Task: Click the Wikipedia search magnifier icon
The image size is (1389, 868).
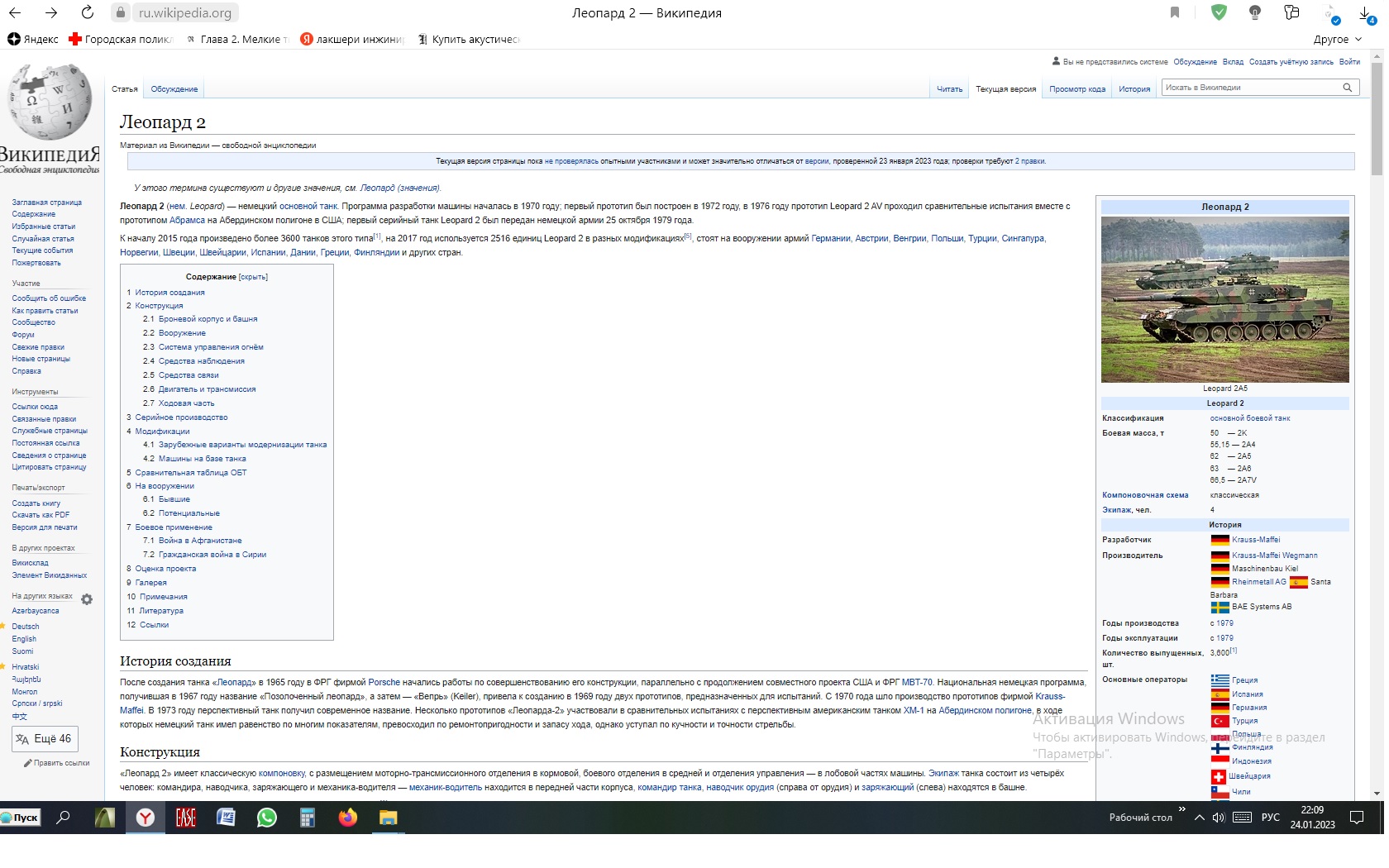Action: point(1348,88)
